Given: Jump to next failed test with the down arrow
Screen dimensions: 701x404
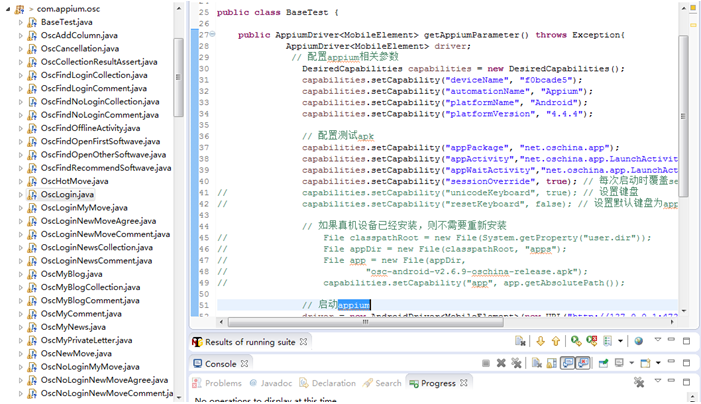Looking at the screenshot, I should [541, 341].
